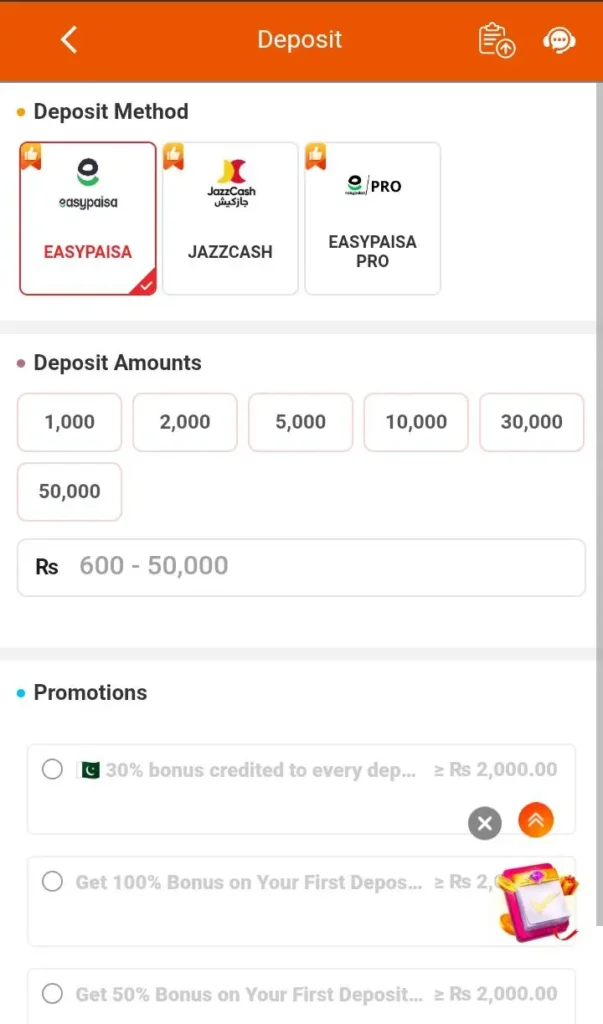The width and height of the screenshot is (603, 1024).
Task: Choose the 2,000 deposit amount
Action: (x=185, y=422)
